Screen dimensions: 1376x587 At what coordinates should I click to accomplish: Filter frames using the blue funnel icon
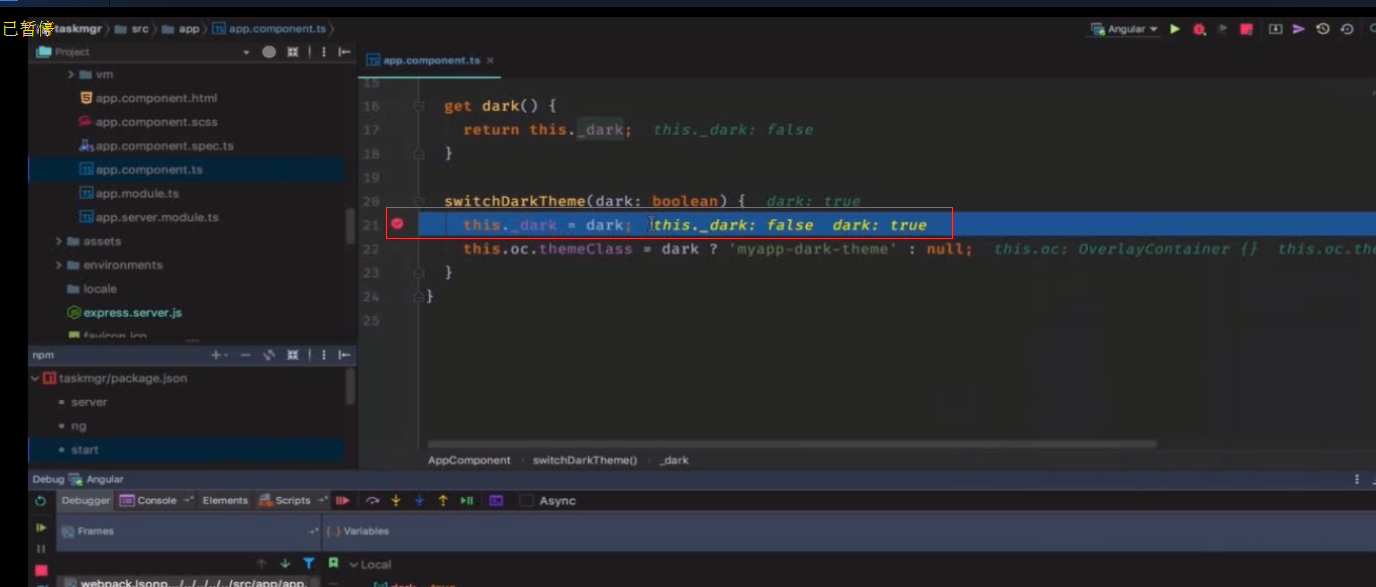point(309,564)
